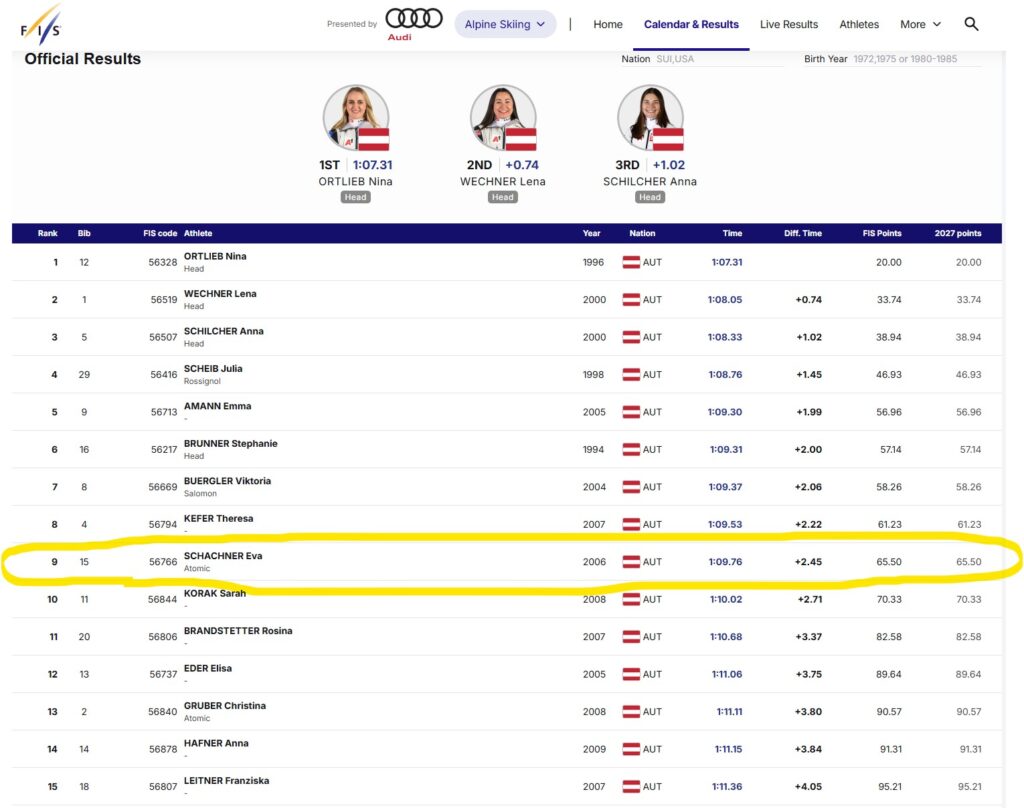Expand the More menu chevron
Image resolution: width=1024 pixels, height=808 pixels.
tap(936, 24)
